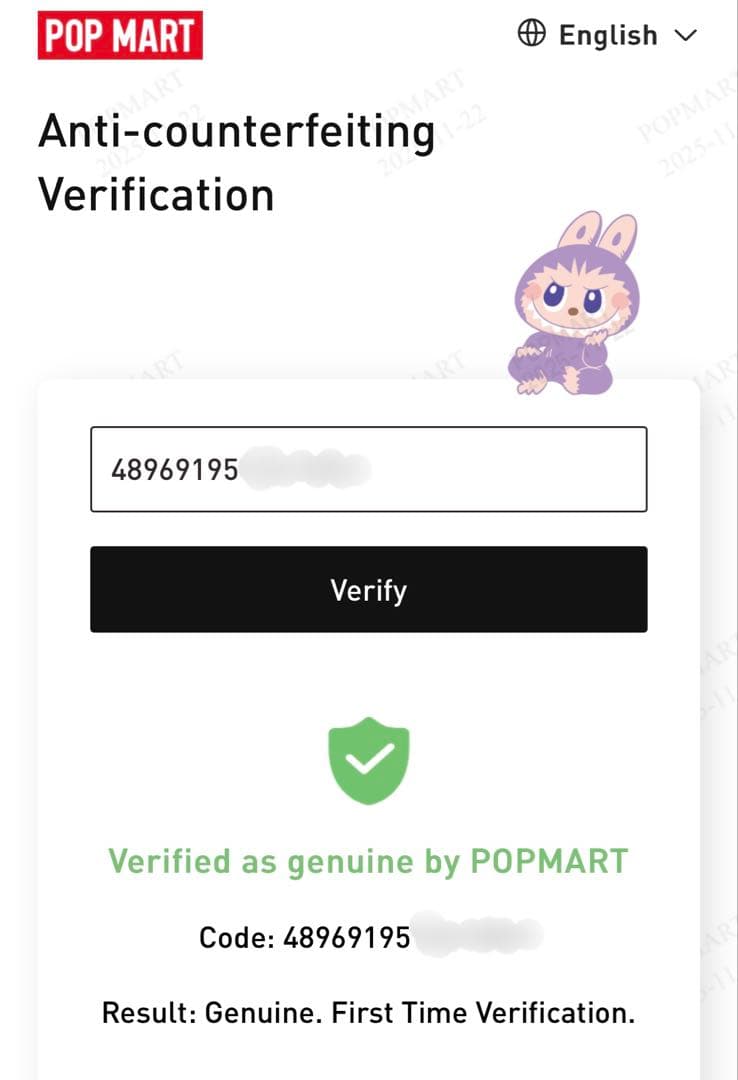Click the white verification result card

pyautogui.click(x=367, y=720)
